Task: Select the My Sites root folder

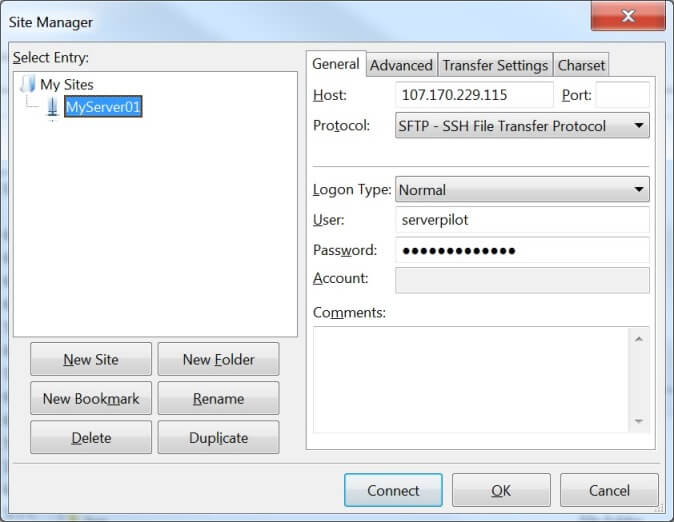Action: tap(67, 85)
